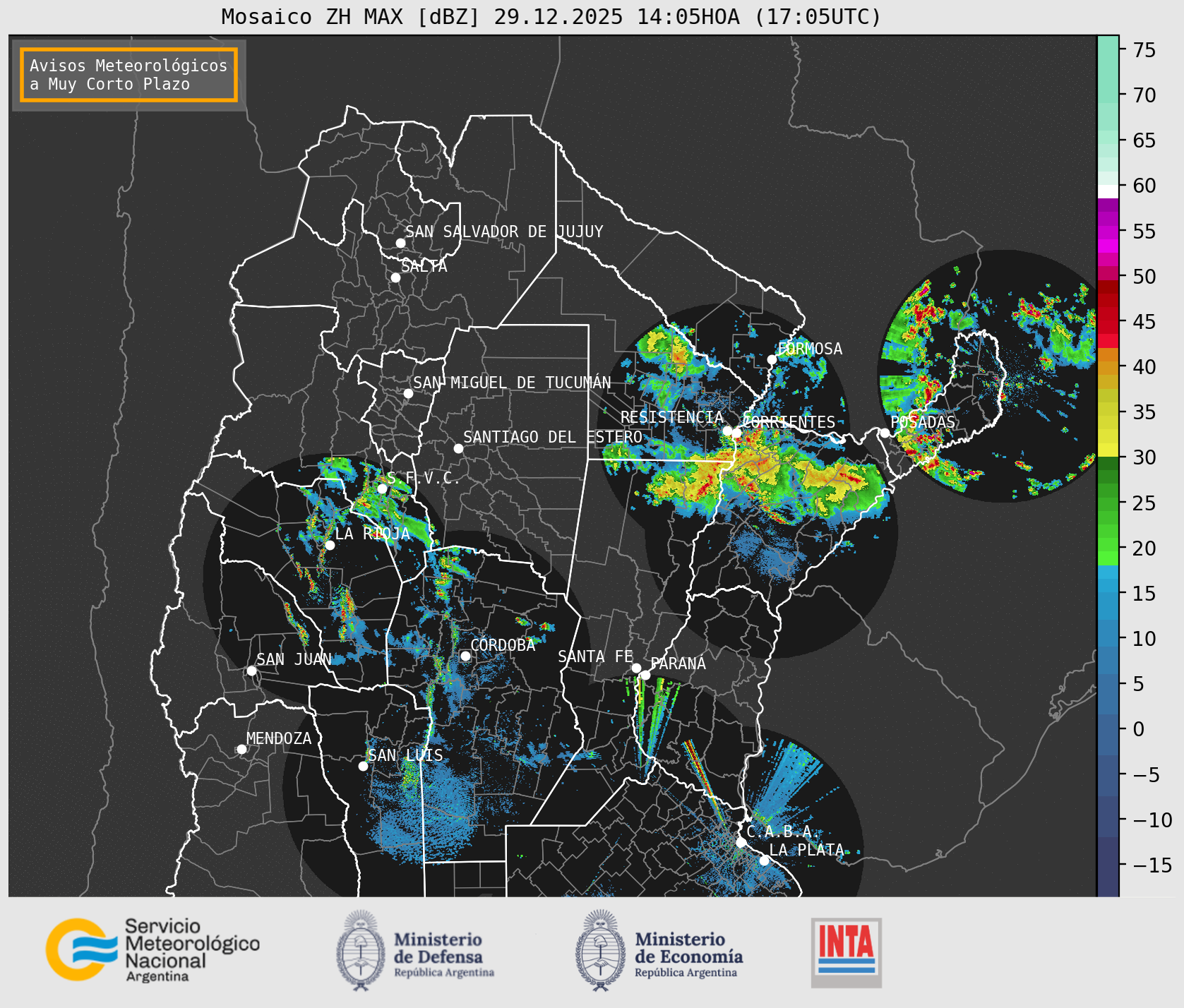Image resolution: width=1184 pixels, height=1008 pixels.
Task: Click the magenta 55 dBZ color band
Action: [1108, 231]
